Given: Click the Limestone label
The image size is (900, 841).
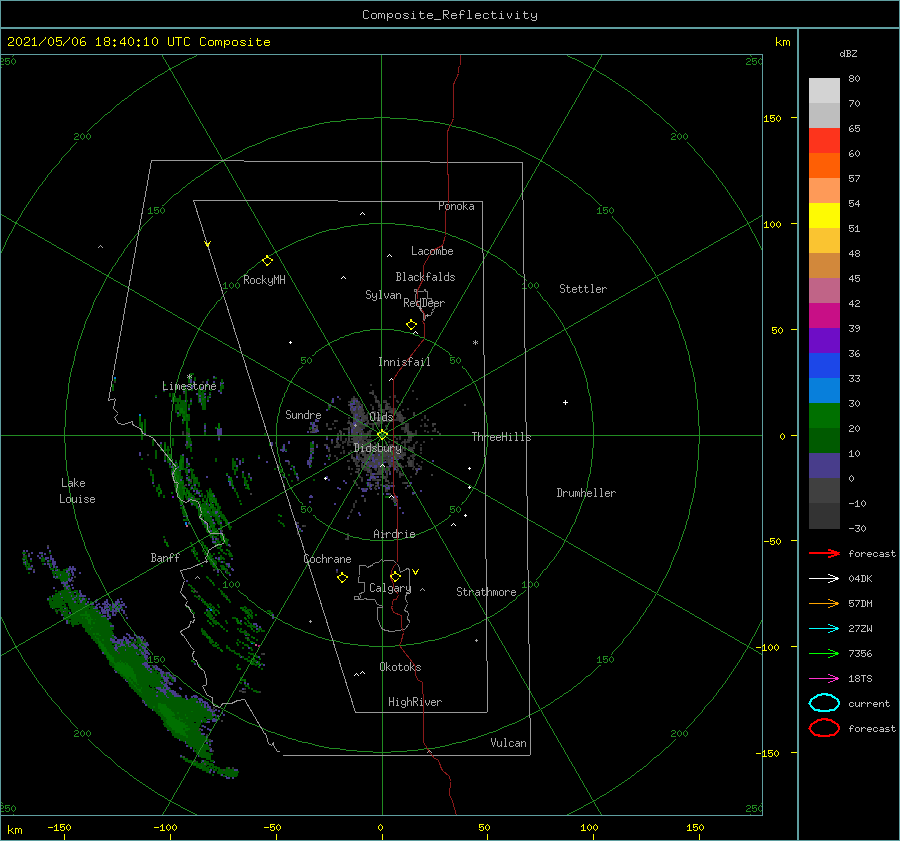Looking at the screenshot, I should coord(189,386).
